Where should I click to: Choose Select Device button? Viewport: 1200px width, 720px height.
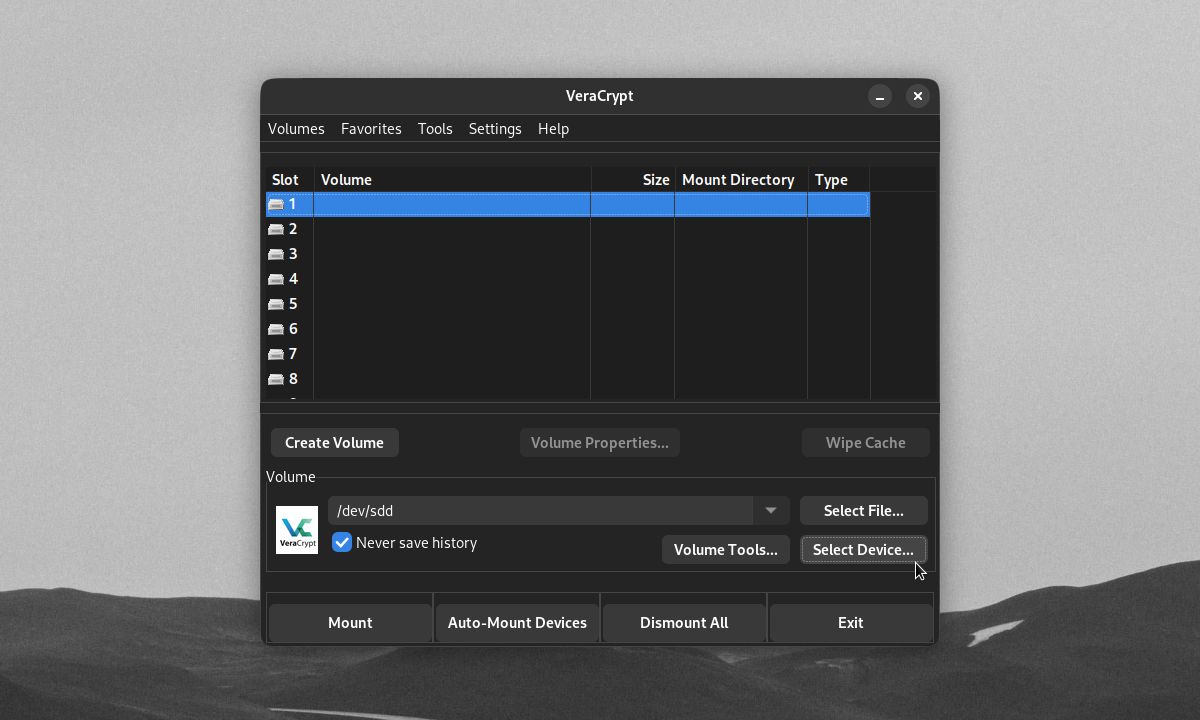(x=864, y=550)
